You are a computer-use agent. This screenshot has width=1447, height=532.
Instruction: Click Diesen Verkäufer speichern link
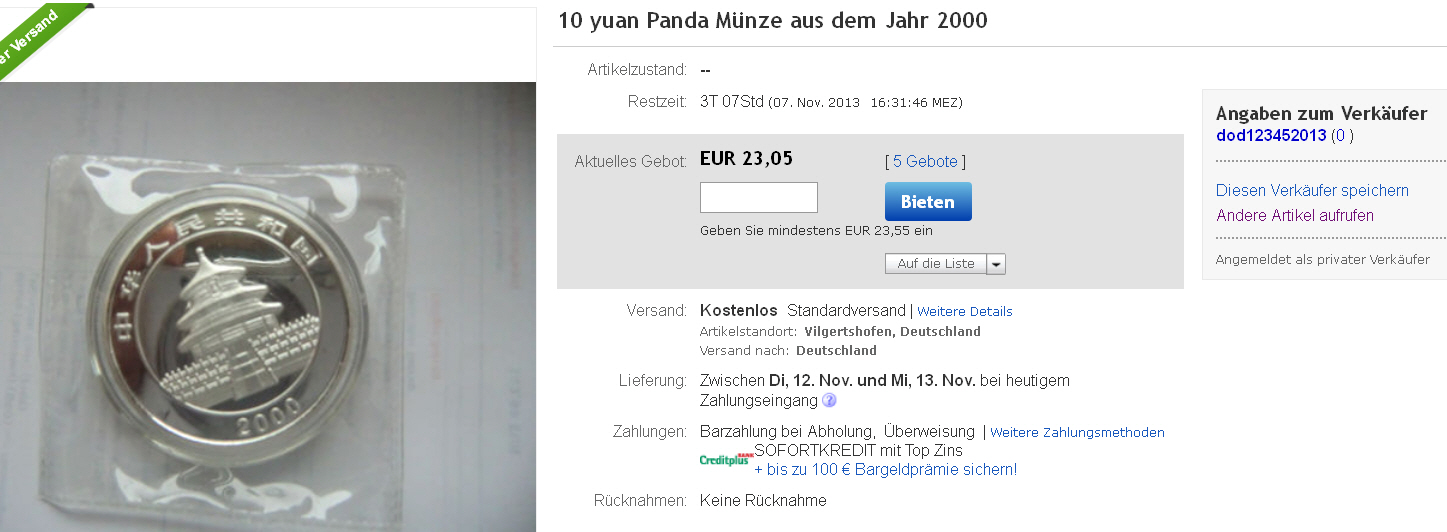(x=1312, y=190)
